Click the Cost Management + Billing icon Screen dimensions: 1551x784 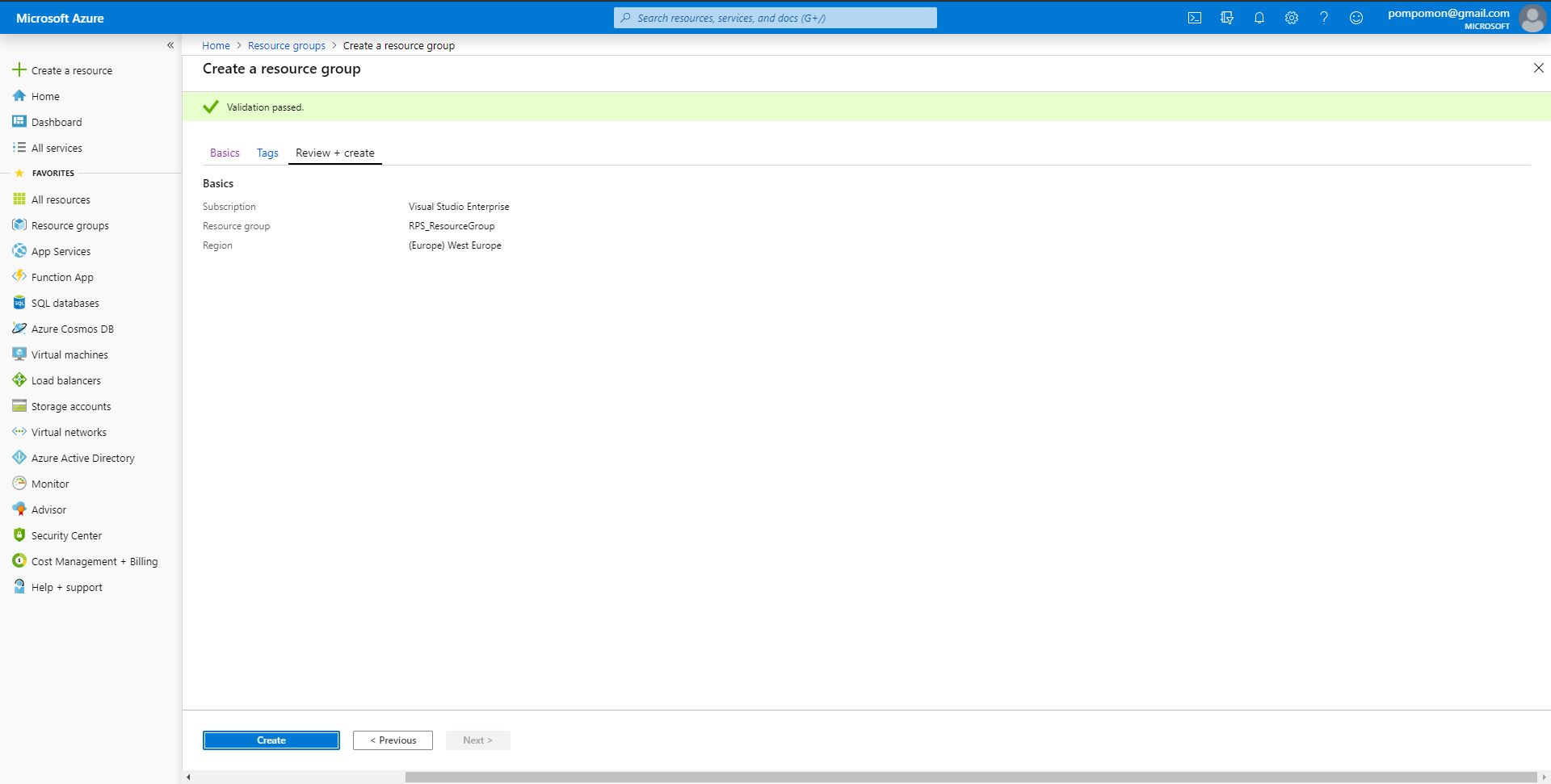19,561
